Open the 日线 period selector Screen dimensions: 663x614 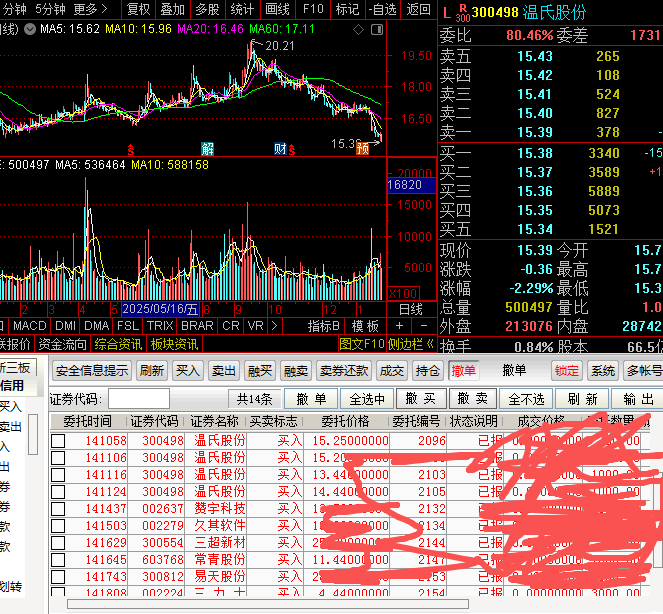tap(411, 310)
